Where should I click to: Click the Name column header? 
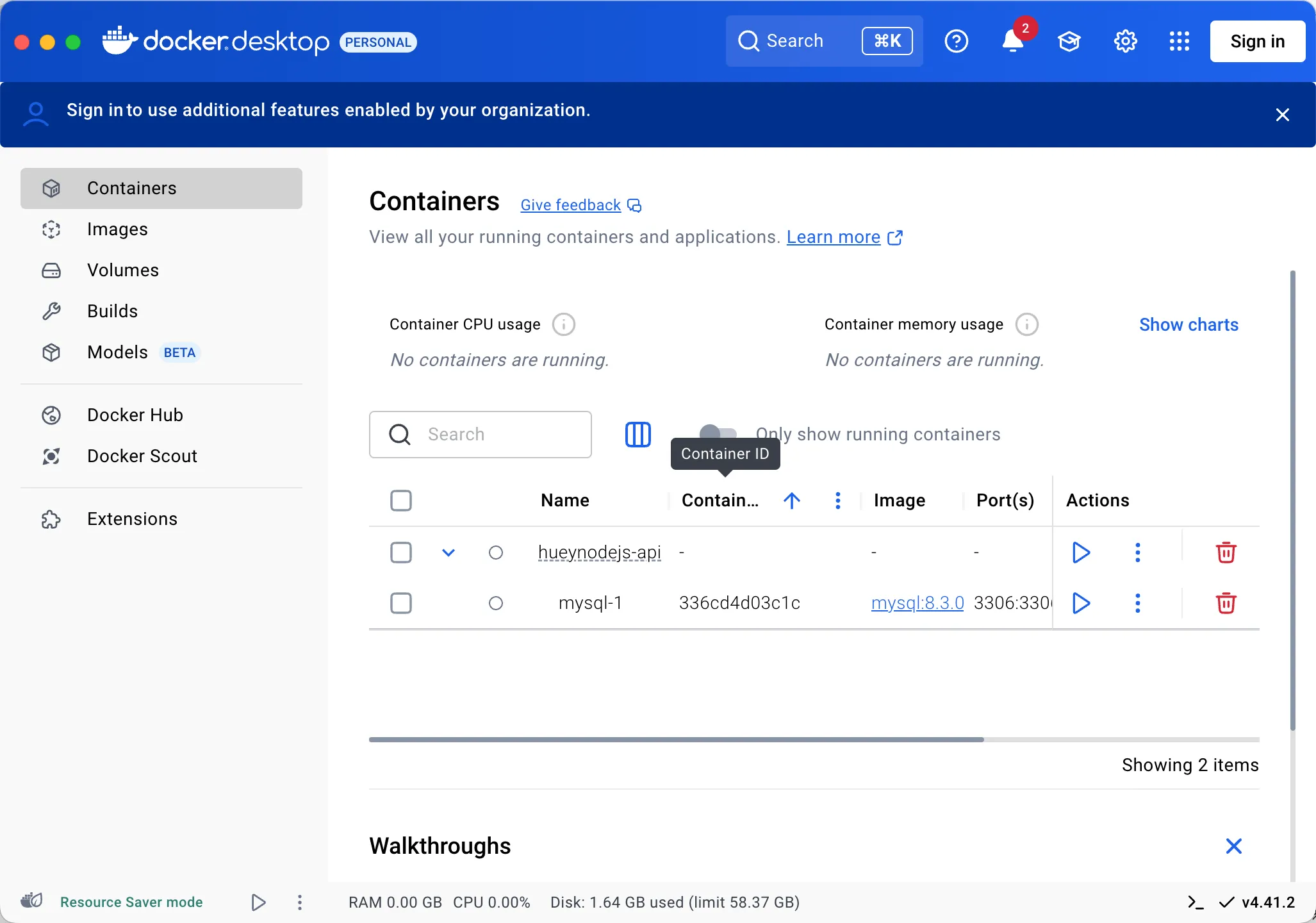pyautogui.click(x=565, y=501)
